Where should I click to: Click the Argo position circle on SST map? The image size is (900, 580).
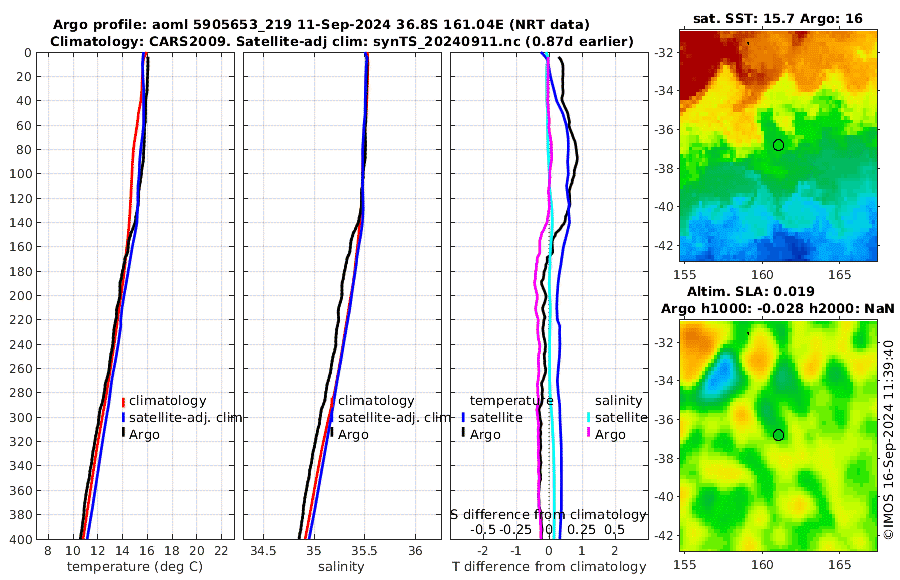point(778,145)
